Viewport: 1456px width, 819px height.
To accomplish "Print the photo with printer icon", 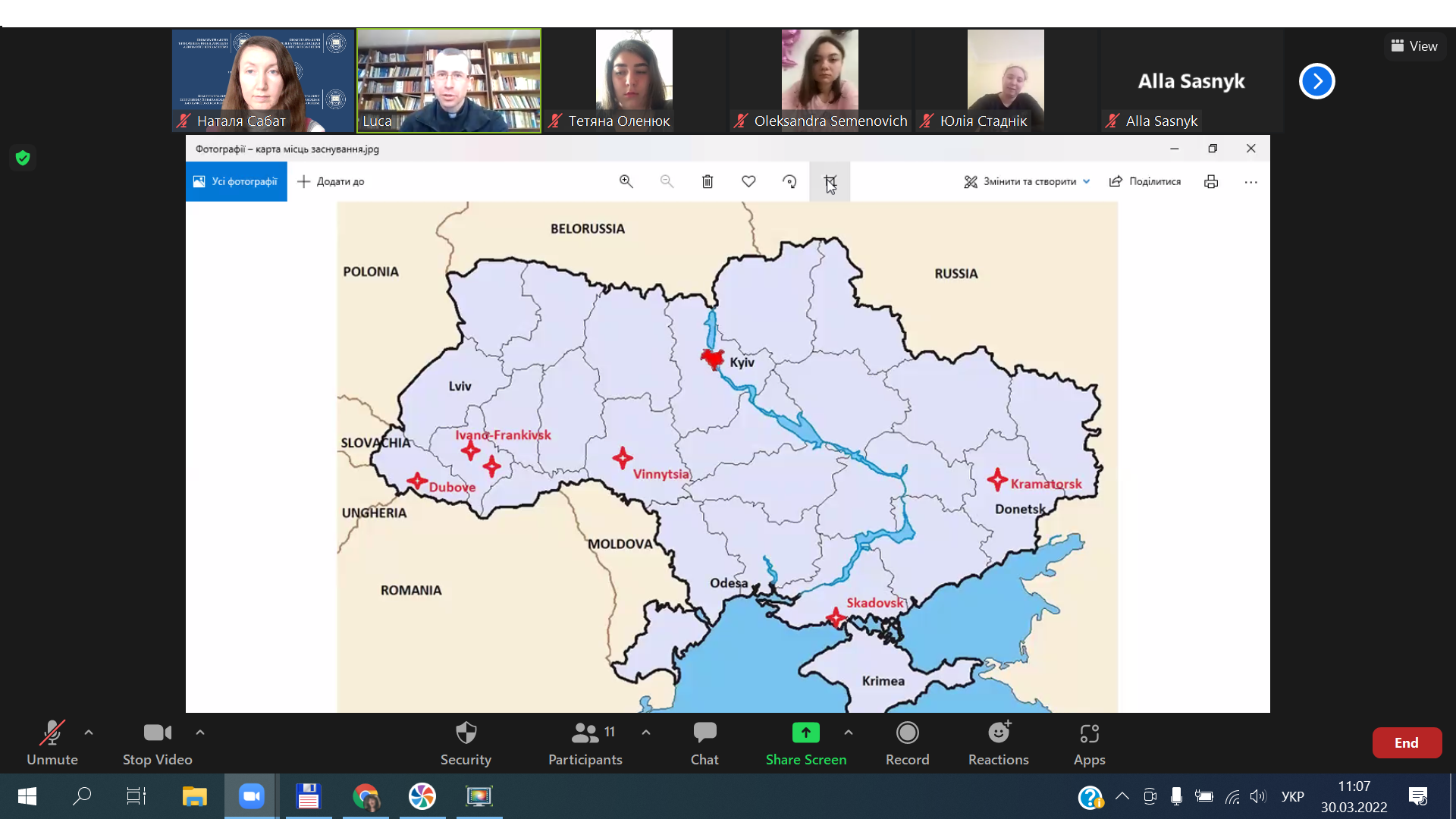I will [1211, 181].
